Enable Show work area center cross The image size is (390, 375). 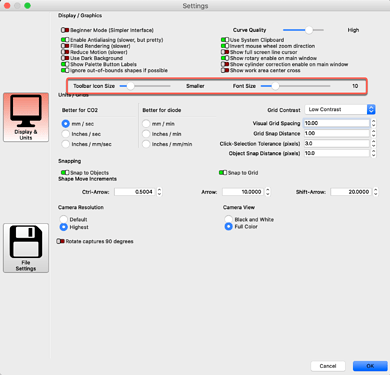[225, 70]
